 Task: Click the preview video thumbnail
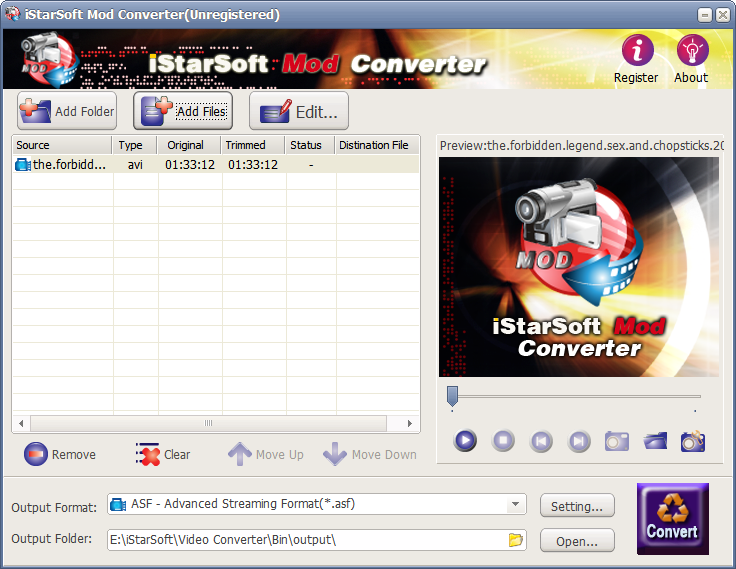click(x=579, y=267)
